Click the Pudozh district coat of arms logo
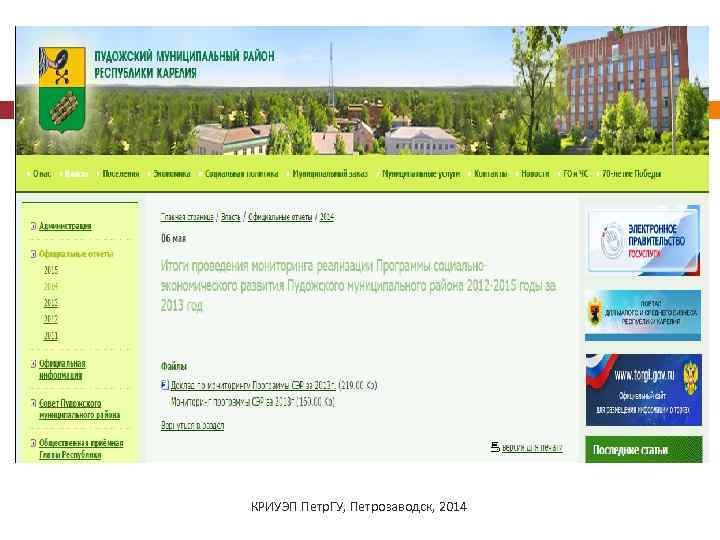Image resolution: width=720 pixels, height=540 pixels. click(x=62, y=90)
